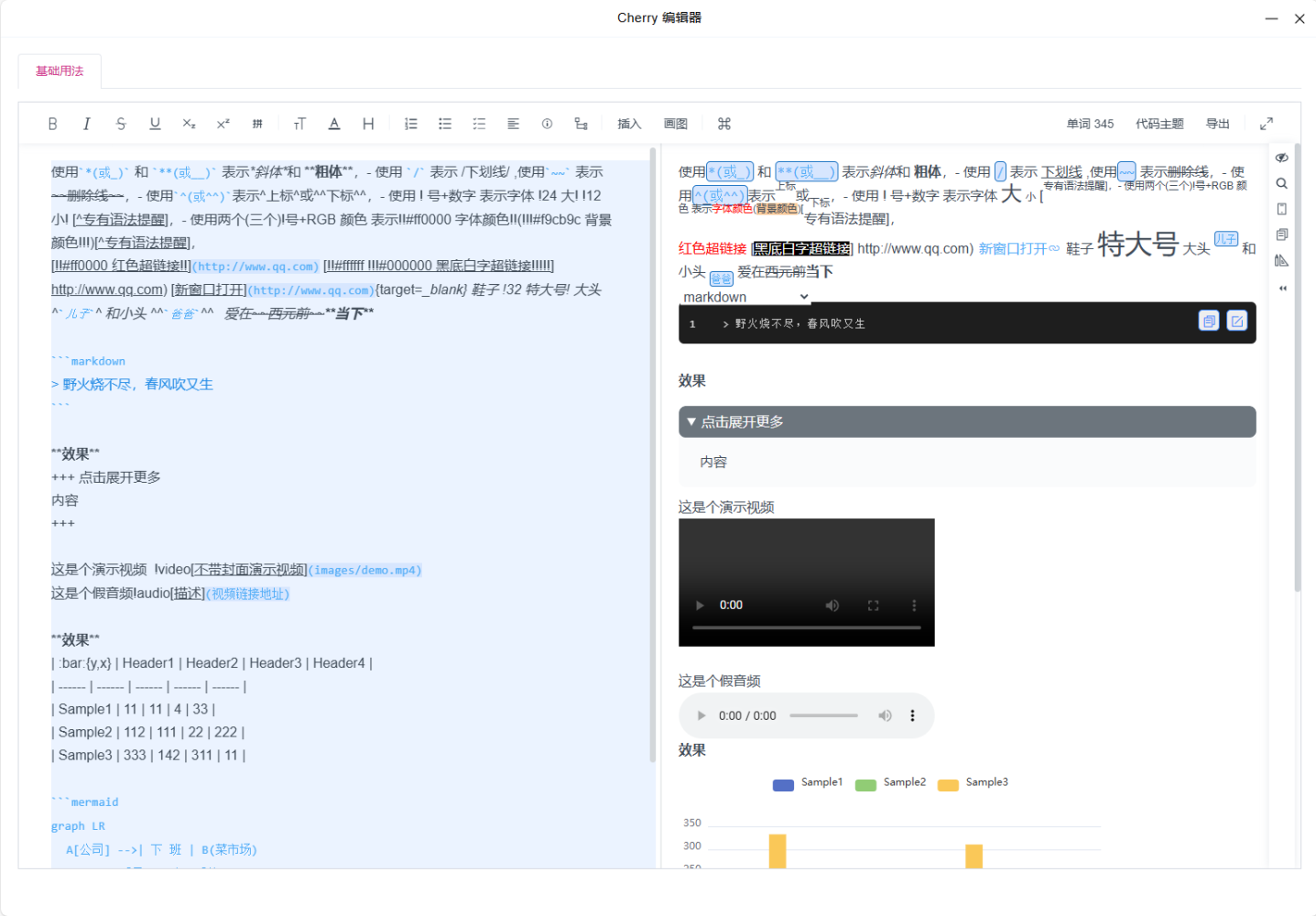Open the keyboard shortcuts (⌘) panel

723,123
